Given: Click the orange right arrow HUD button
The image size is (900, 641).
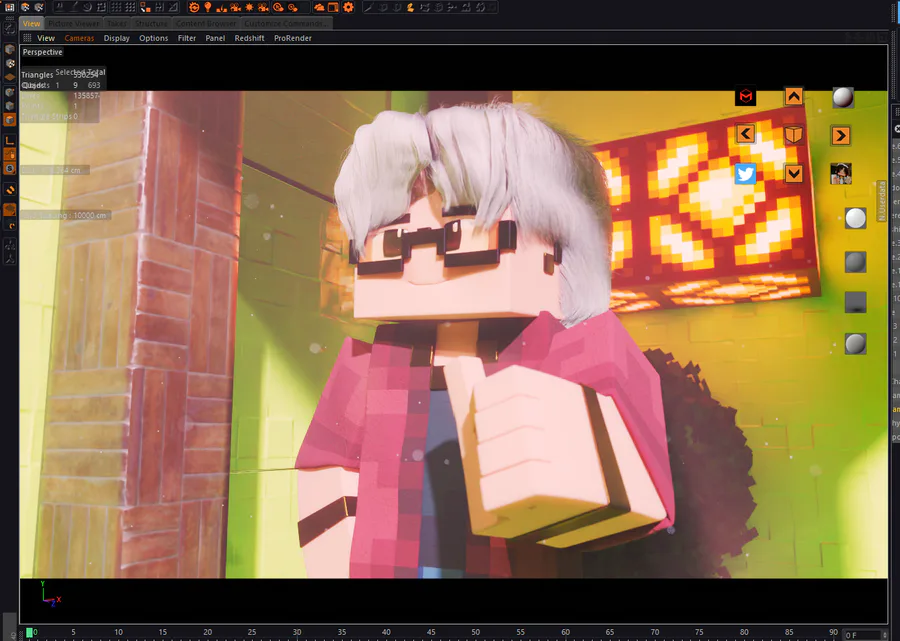Looking at the screenshot, I should pyautogui.click(x=840, y=136).
